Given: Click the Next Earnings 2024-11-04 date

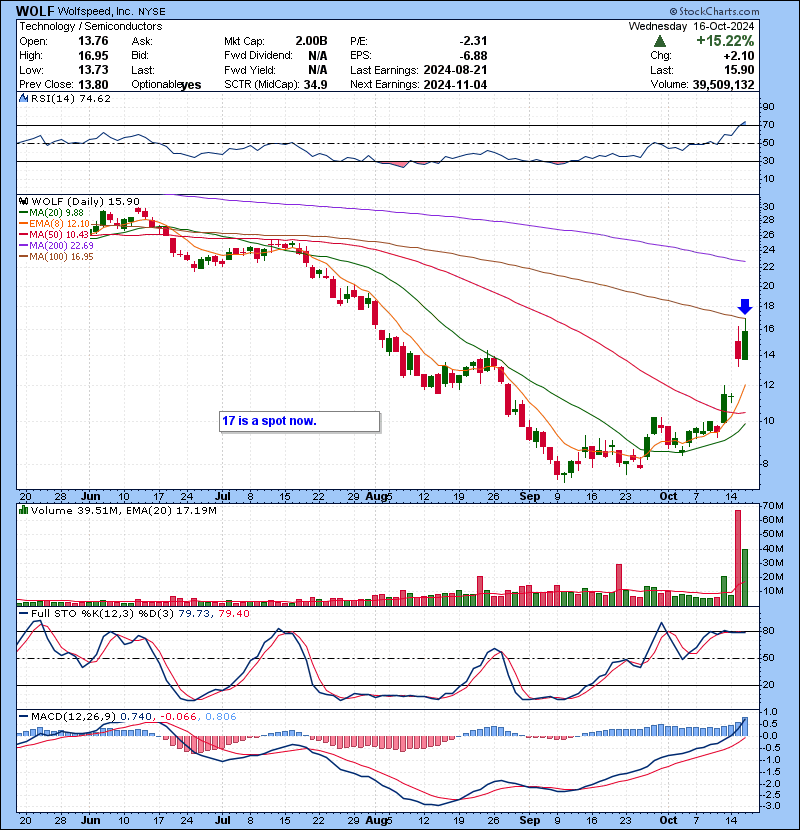Looking at the screenshot, I should (458, 85).
